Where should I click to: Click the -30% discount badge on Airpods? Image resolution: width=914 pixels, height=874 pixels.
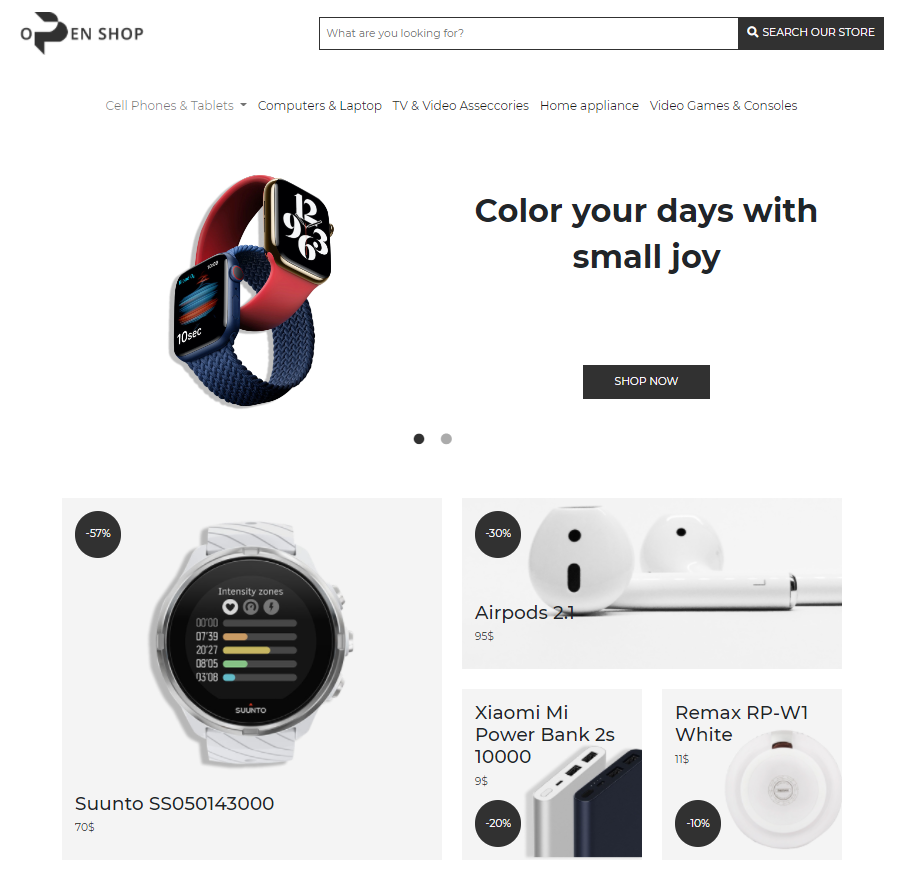coord(498,534)
